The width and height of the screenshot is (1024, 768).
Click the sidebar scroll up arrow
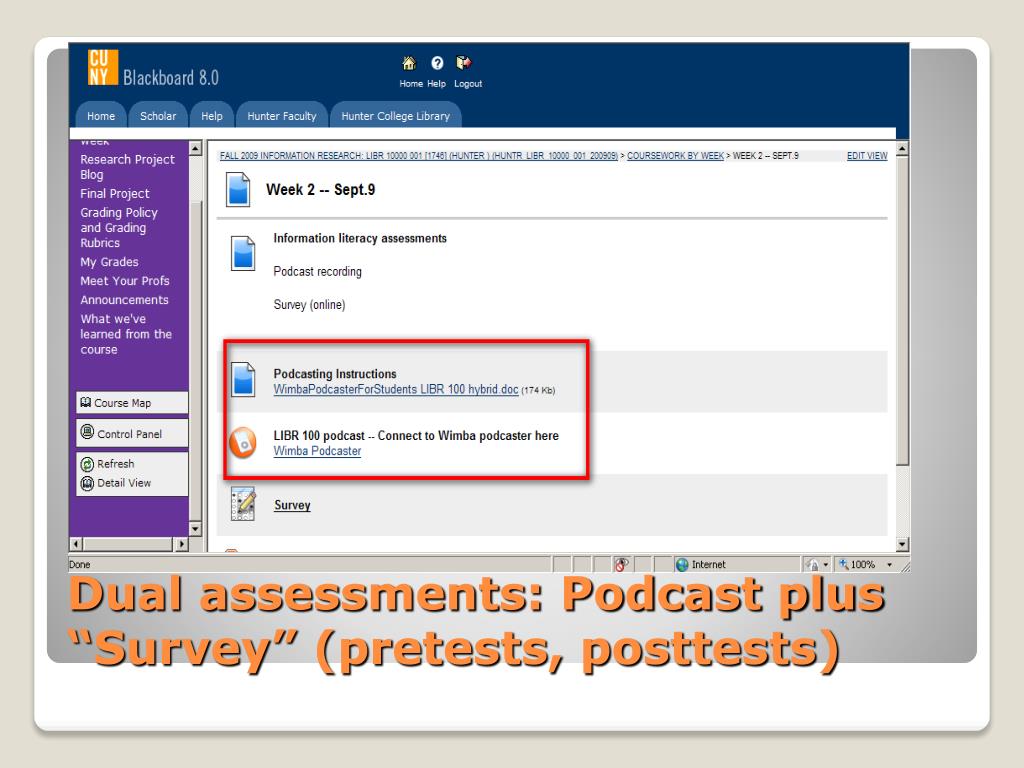(x=195, y=149)
